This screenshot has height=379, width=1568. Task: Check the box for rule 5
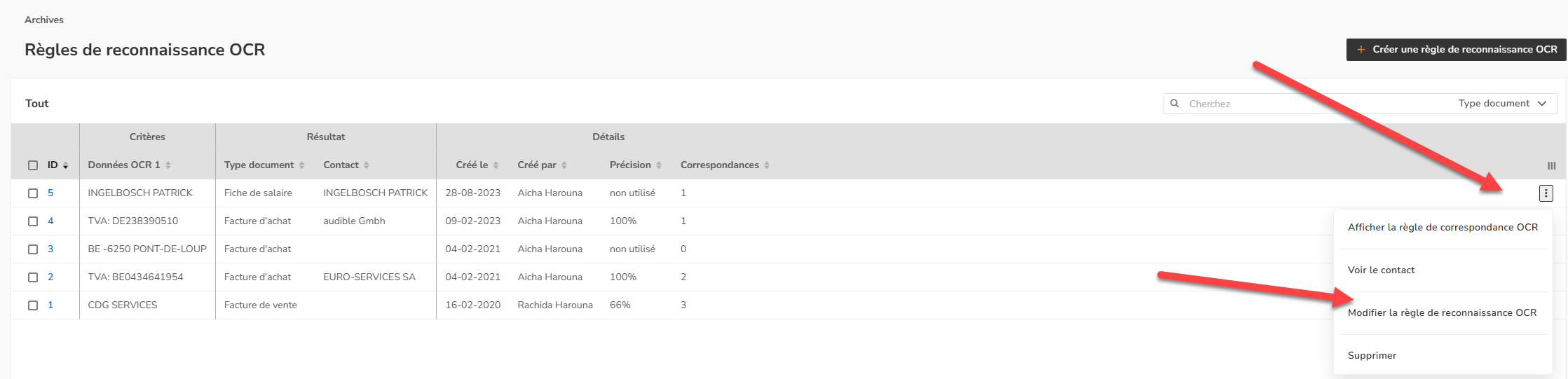[x=33, y=193]
